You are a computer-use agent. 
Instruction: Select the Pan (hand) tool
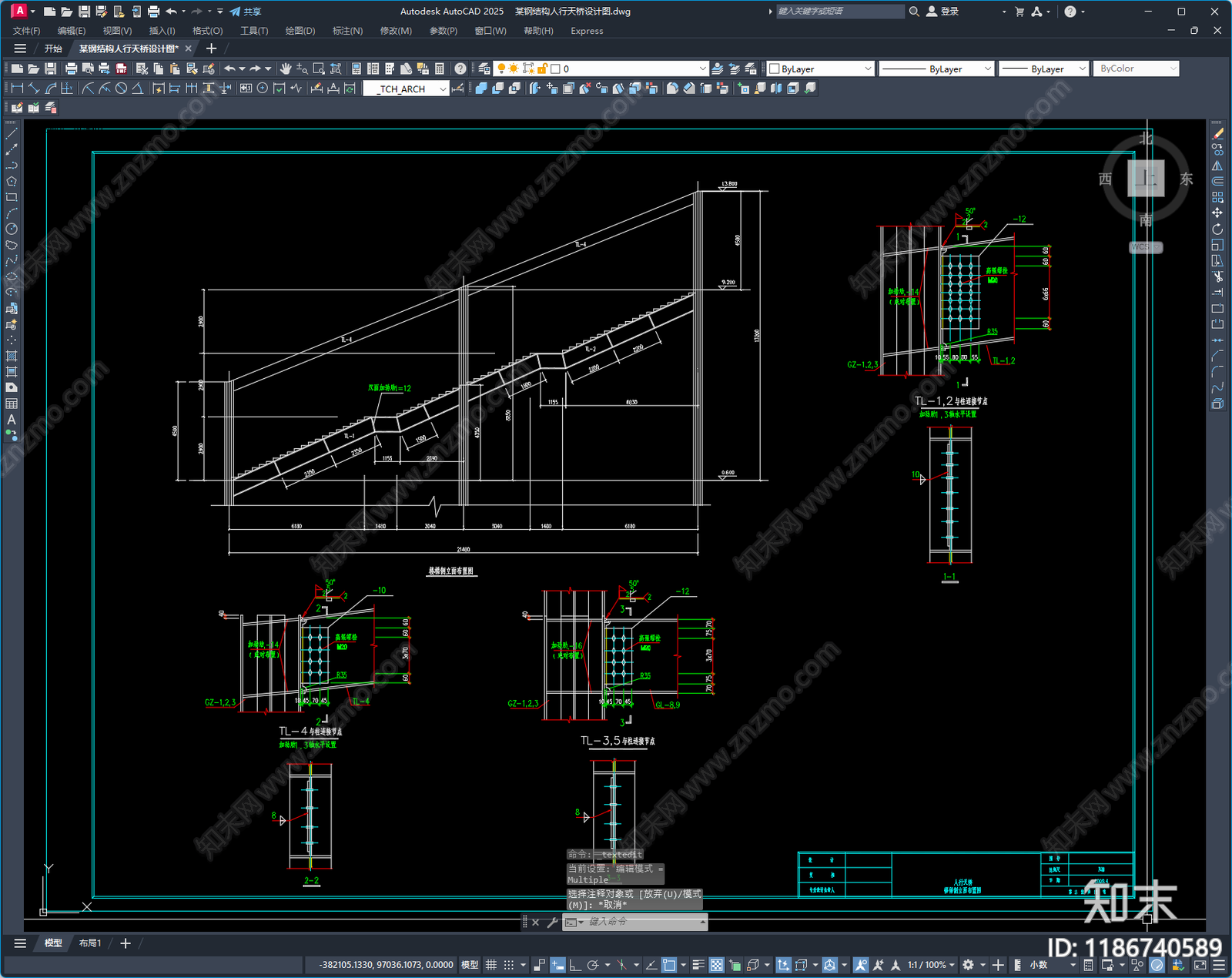coord(286,69)
